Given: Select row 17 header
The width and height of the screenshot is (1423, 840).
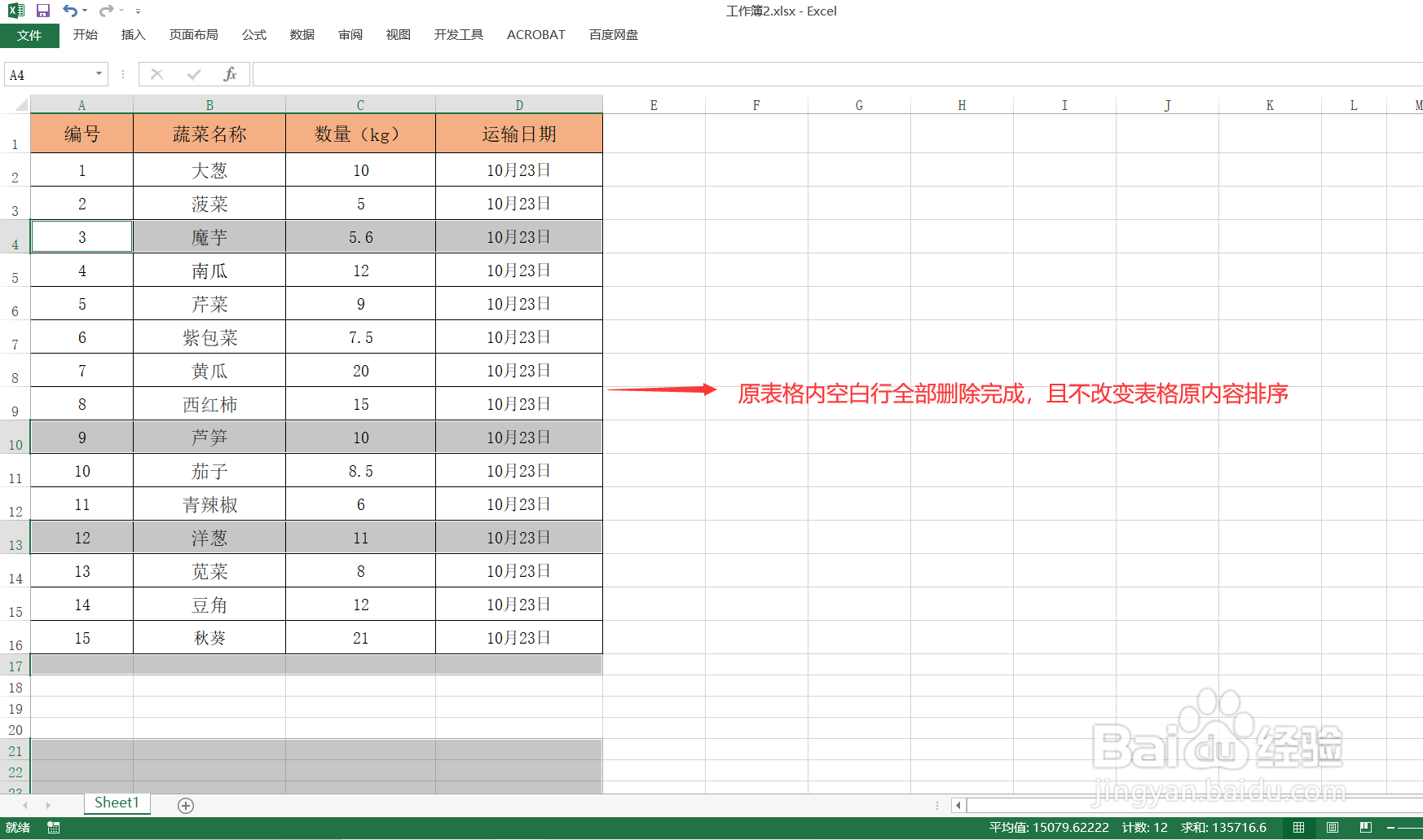Looking at the screenshot, I should pyautogui.click(x=15, y=666).
